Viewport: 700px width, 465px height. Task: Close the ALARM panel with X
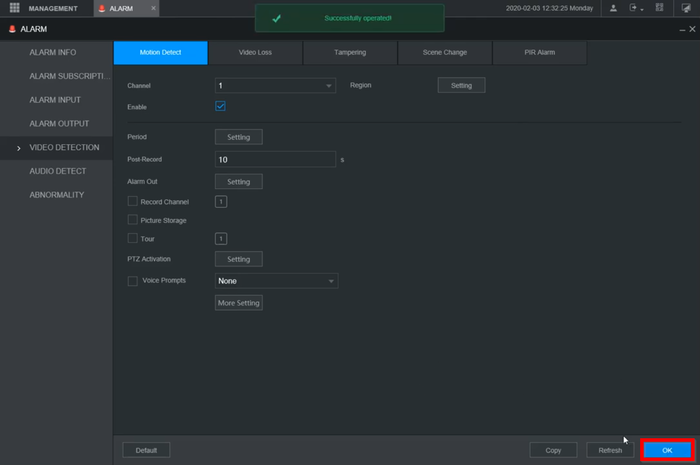pos(692,29)
